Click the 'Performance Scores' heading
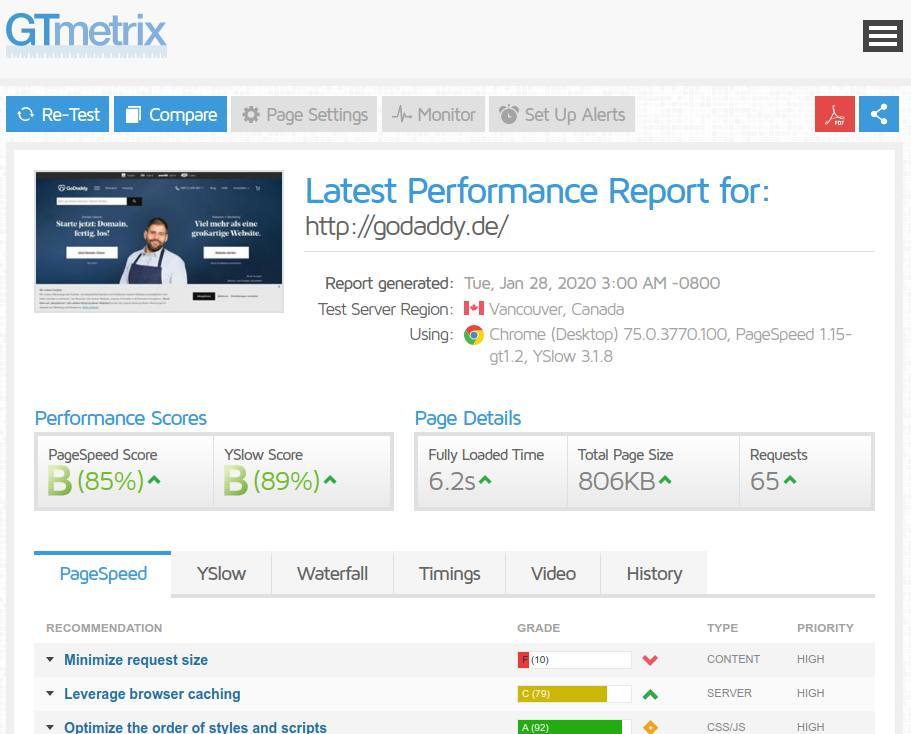The height and width of the screenshot is (734, 911). 121,418
